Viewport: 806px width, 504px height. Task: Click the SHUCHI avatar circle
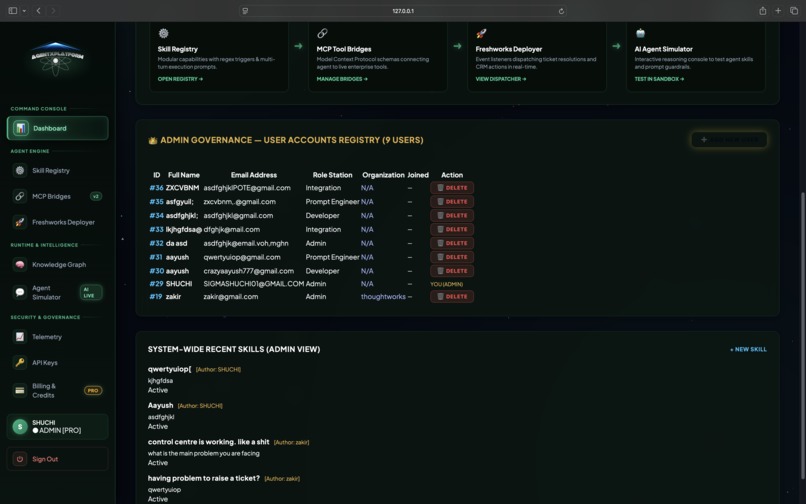20,426
